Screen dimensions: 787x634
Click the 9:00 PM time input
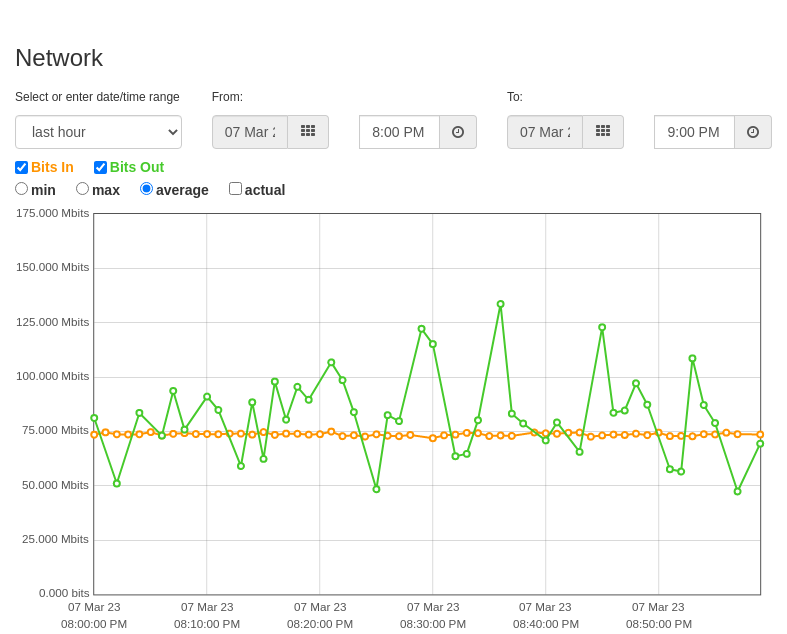[x=695, y=132]
